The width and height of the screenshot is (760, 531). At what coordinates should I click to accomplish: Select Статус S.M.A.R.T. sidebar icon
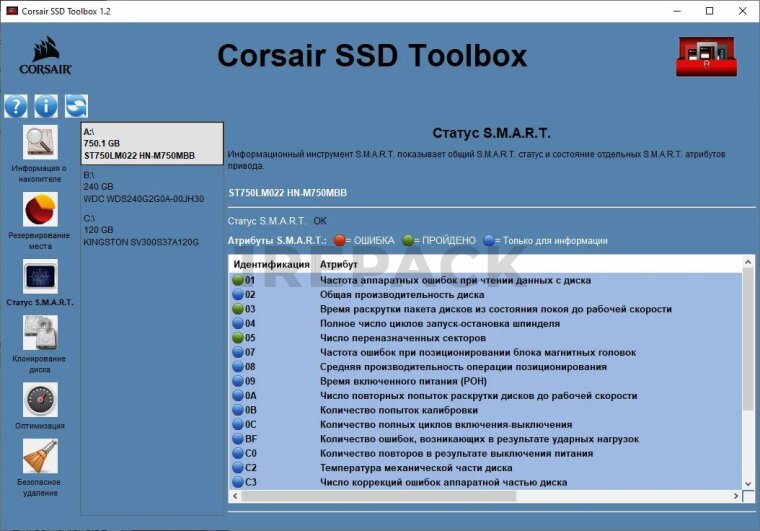point(40,277)
